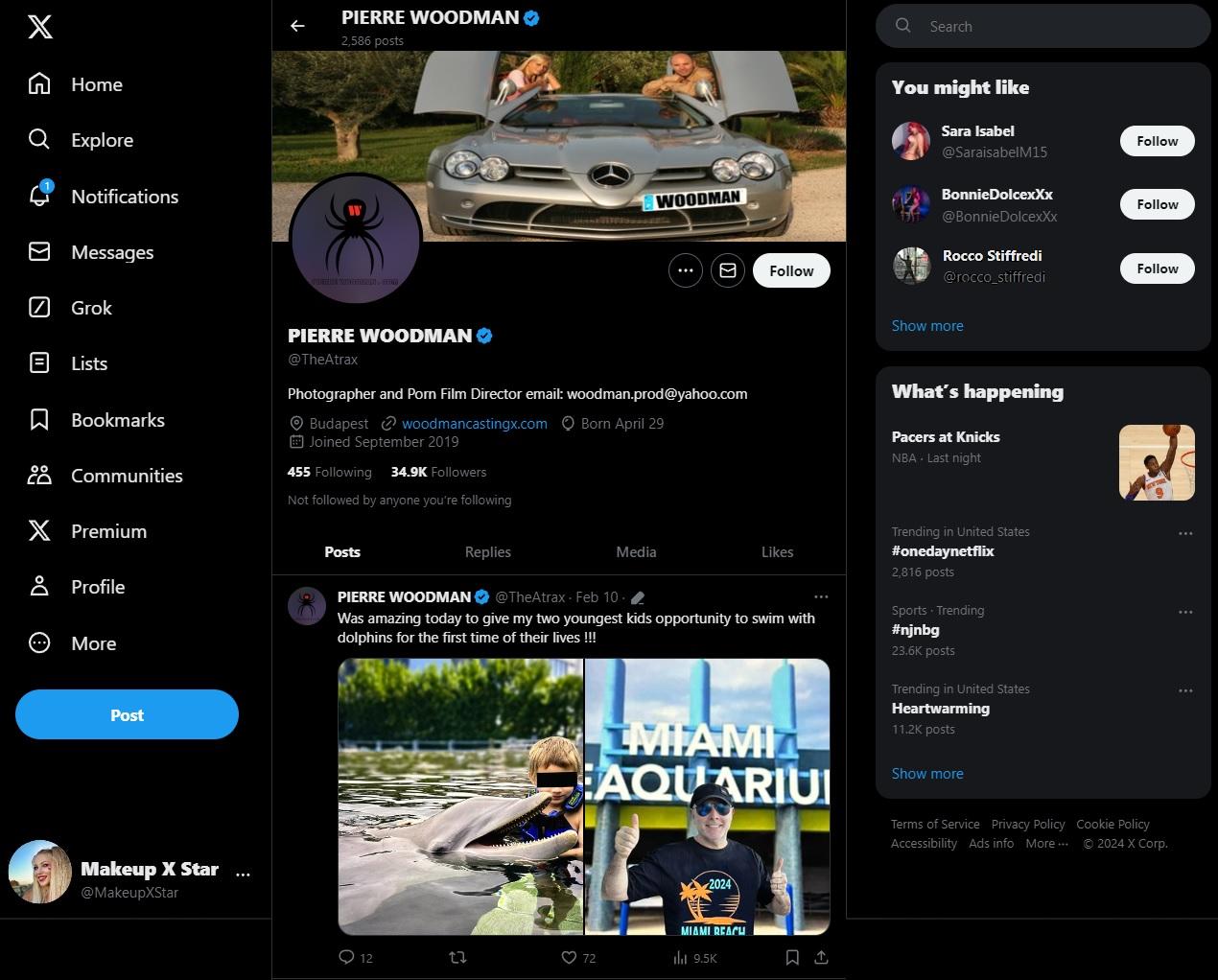Screen dimensions: 1218x980
Task: Send a direct message via envelope icon
Action: tap(728, 270)
